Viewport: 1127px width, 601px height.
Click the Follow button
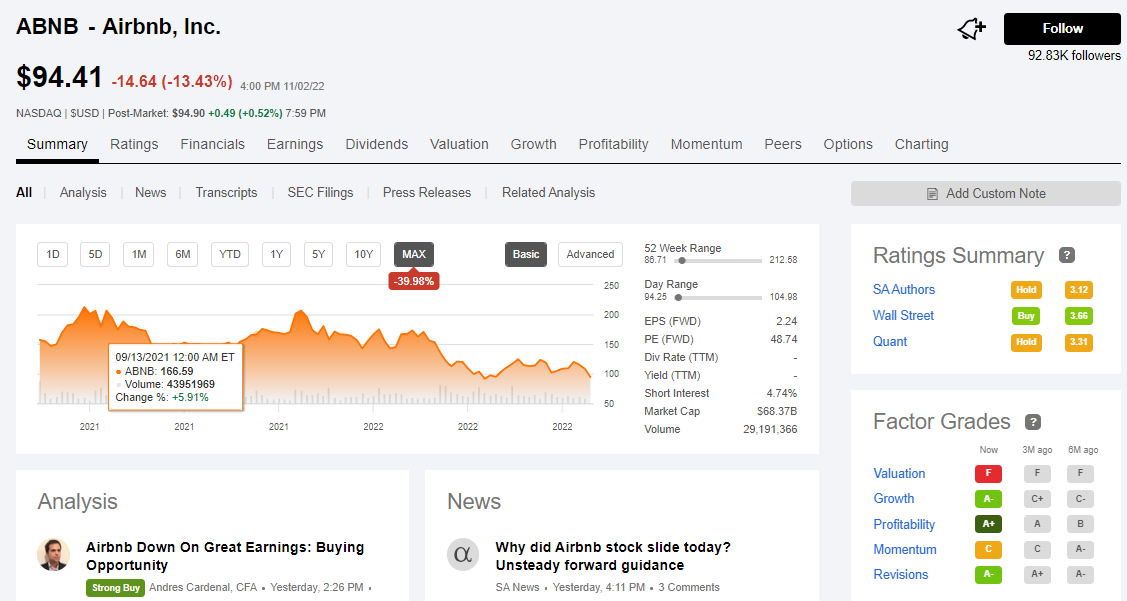coord(1062,29)
